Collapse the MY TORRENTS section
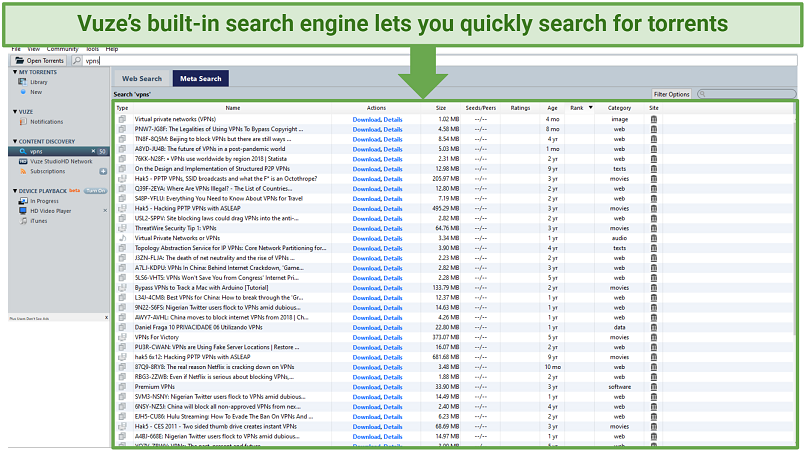Viewport: 806px width, 451px height. click(15, 72)
